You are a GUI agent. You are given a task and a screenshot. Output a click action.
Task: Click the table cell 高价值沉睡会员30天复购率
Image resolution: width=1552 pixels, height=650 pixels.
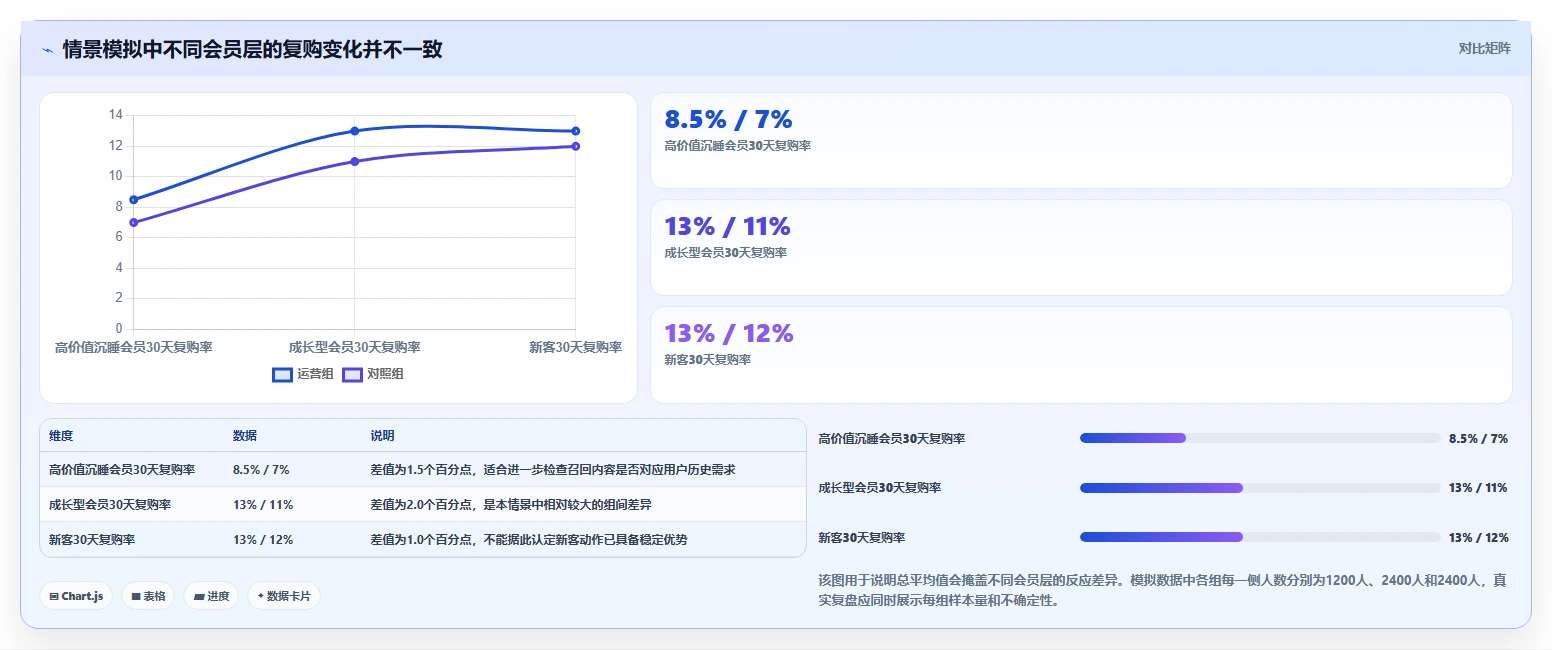pyautogui.click(x=122, y=469)
